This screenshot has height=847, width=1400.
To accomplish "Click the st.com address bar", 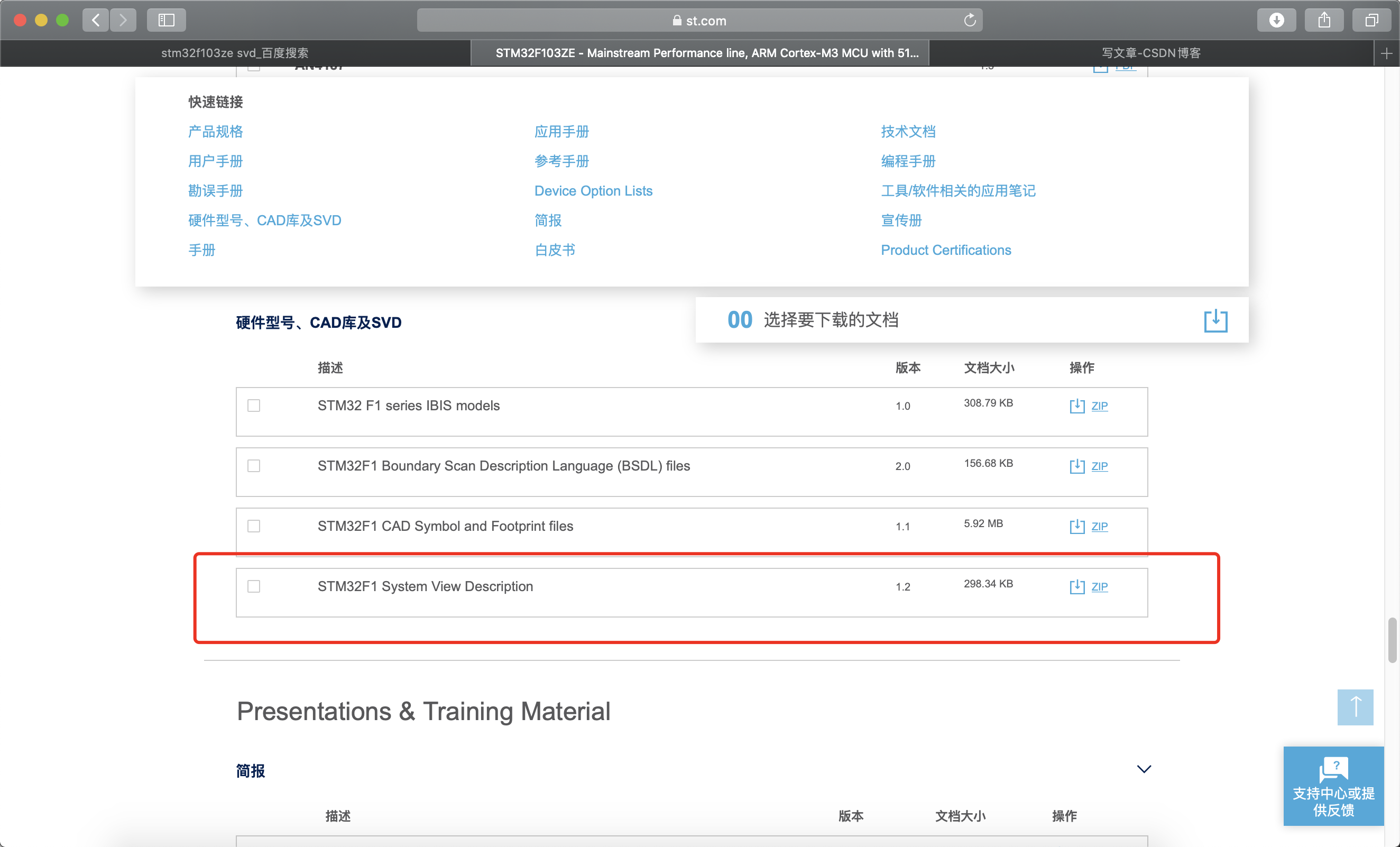I will point(699,21).
